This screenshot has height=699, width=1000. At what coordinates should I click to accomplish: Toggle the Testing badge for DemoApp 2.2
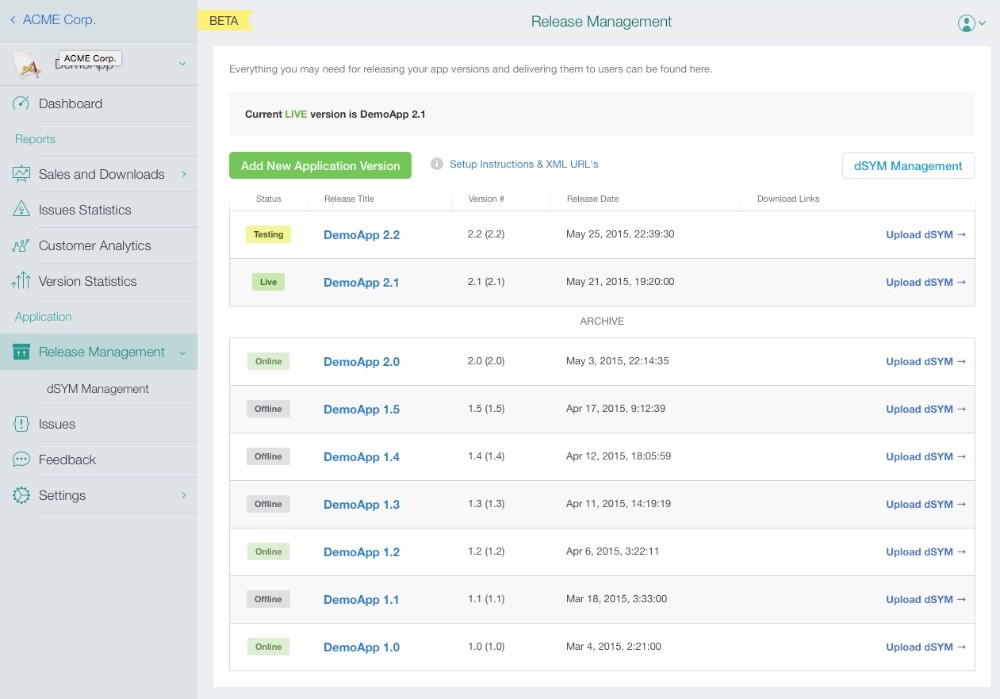267,234
